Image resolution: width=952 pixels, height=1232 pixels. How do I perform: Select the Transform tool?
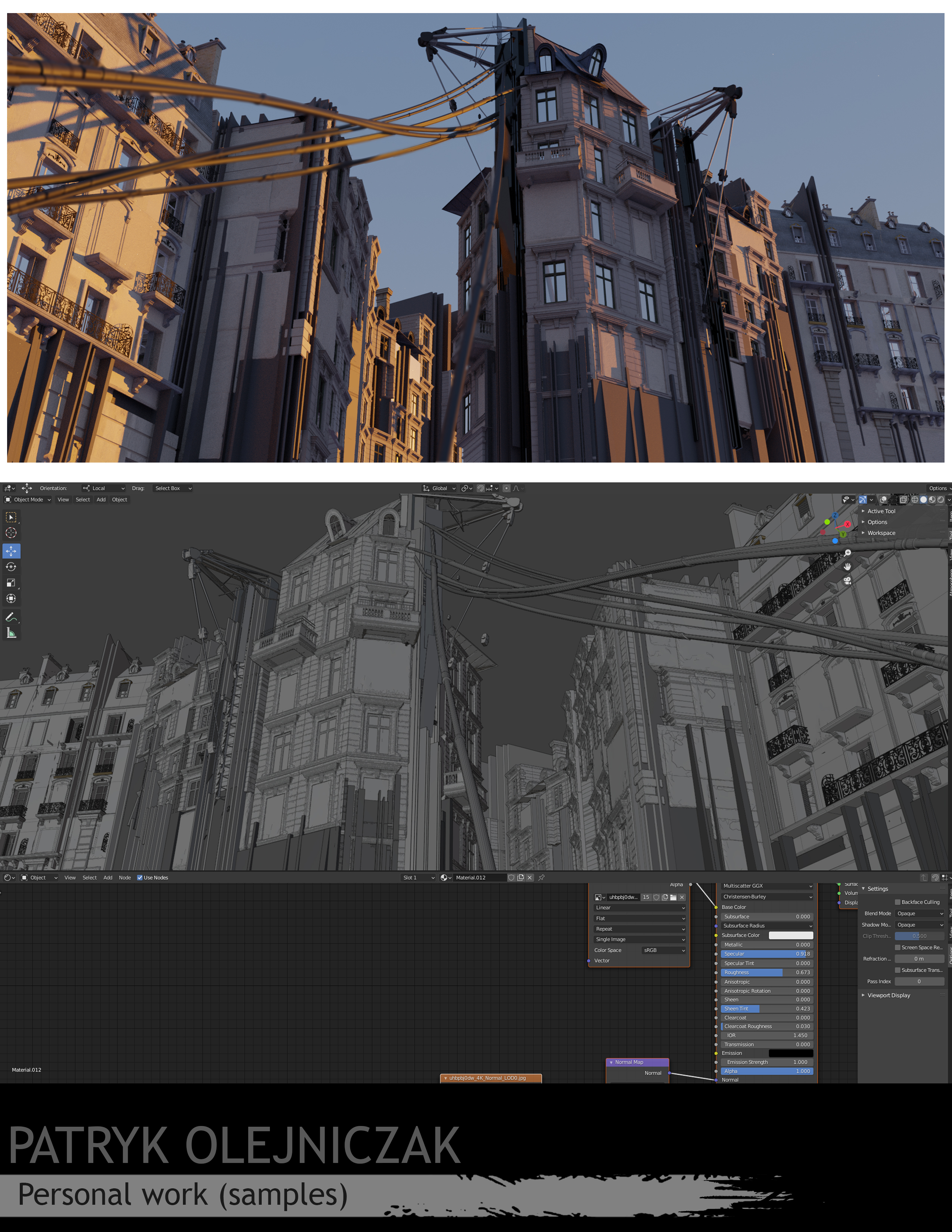click(11, 598)
